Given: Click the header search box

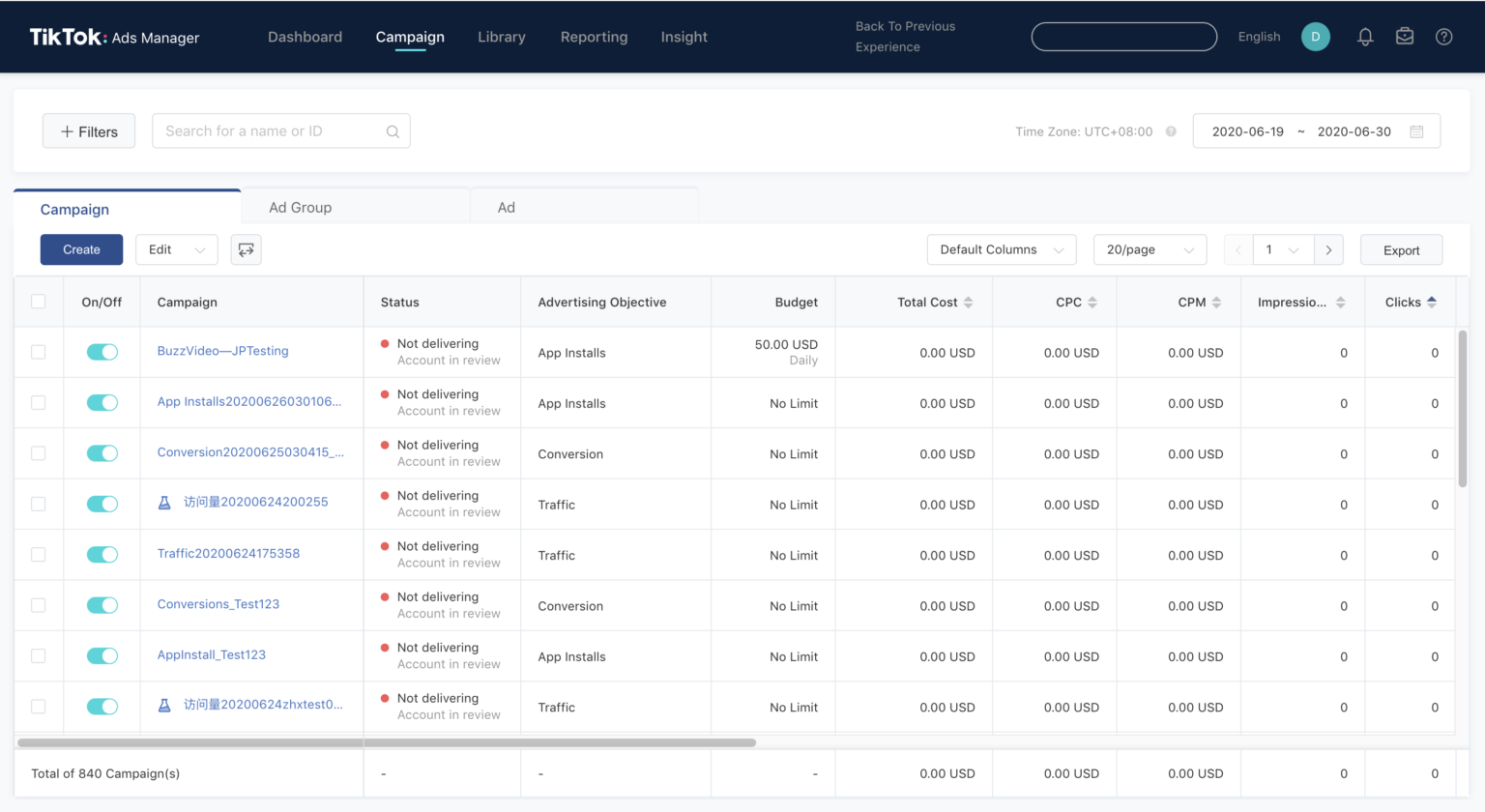Looking at the screenshot, I should (1123, 37).
